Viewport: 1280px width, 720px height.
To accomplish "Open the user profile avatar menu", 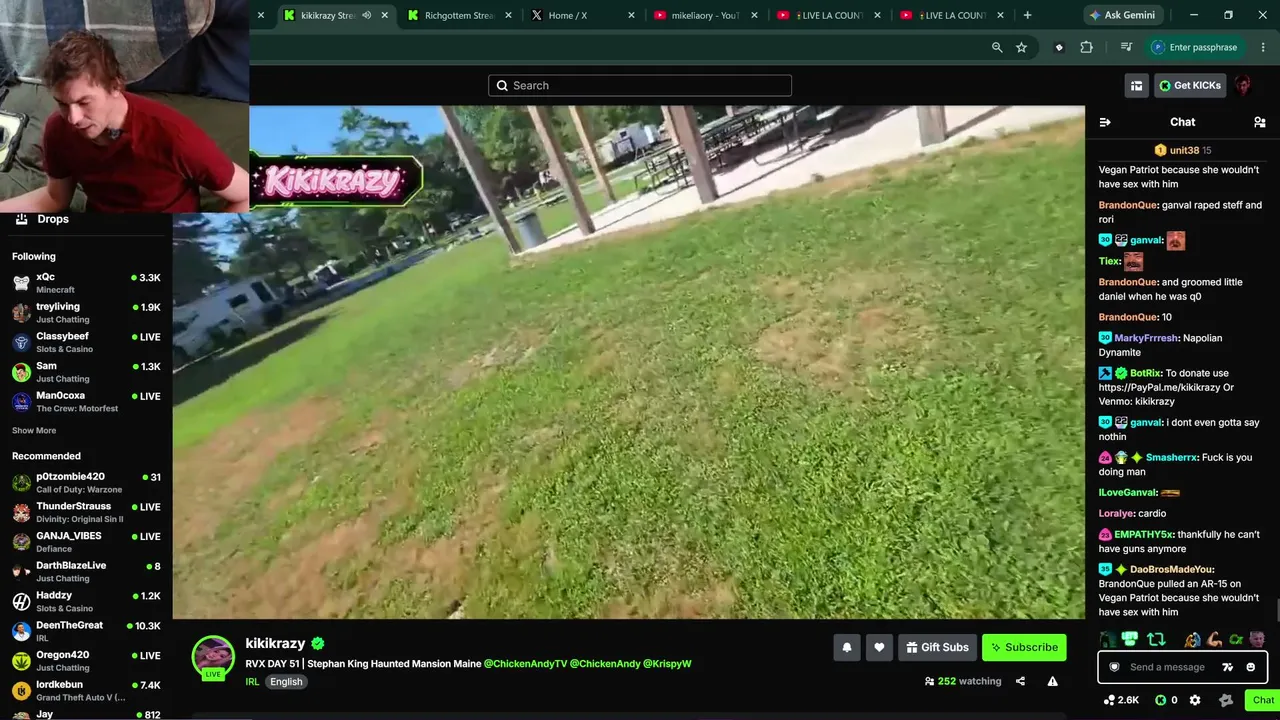I will [x=1243, y=86].
